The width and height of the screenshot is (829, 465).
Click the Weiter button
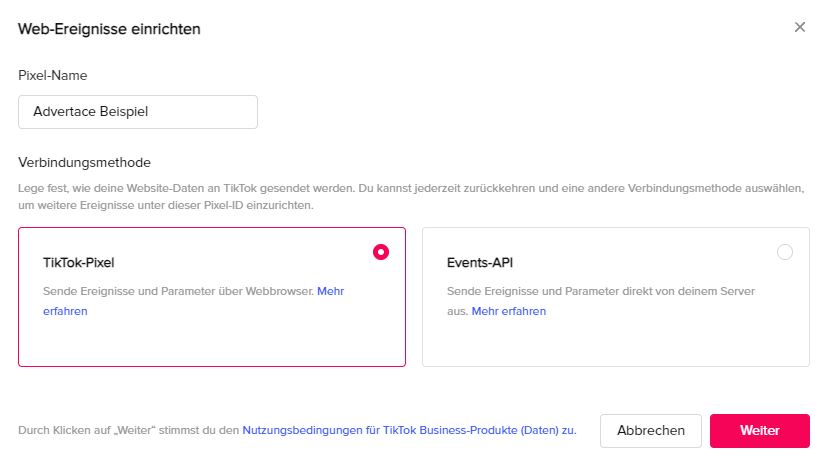(x=760, y=431)
